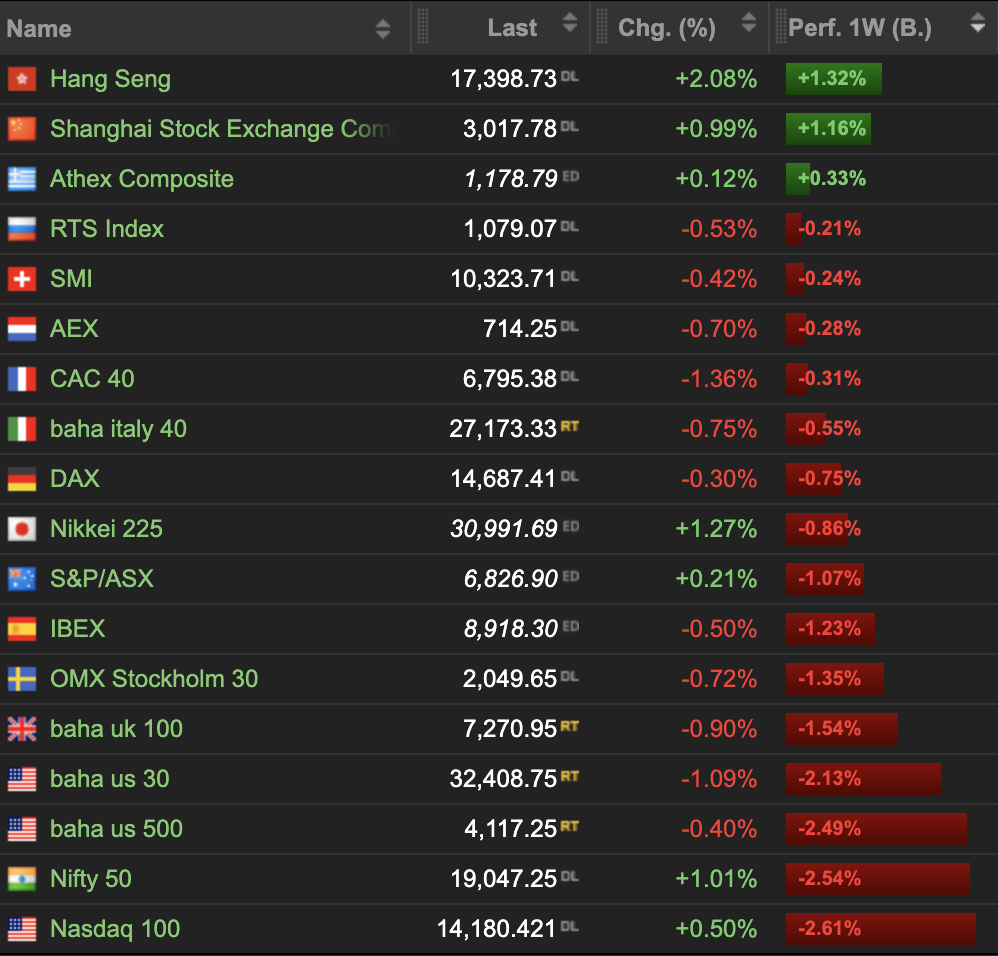Click the Indian flag beside Nifty 50
The height and width of the screenshot is (956, 998).
tap(22, 879)
